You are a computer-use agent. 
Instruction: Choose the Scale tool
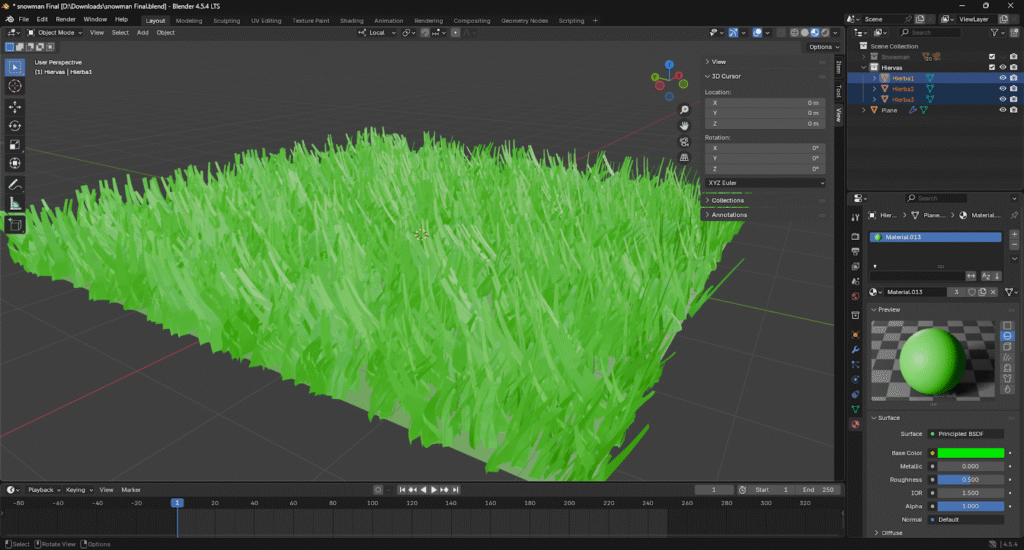pos(15,144)
